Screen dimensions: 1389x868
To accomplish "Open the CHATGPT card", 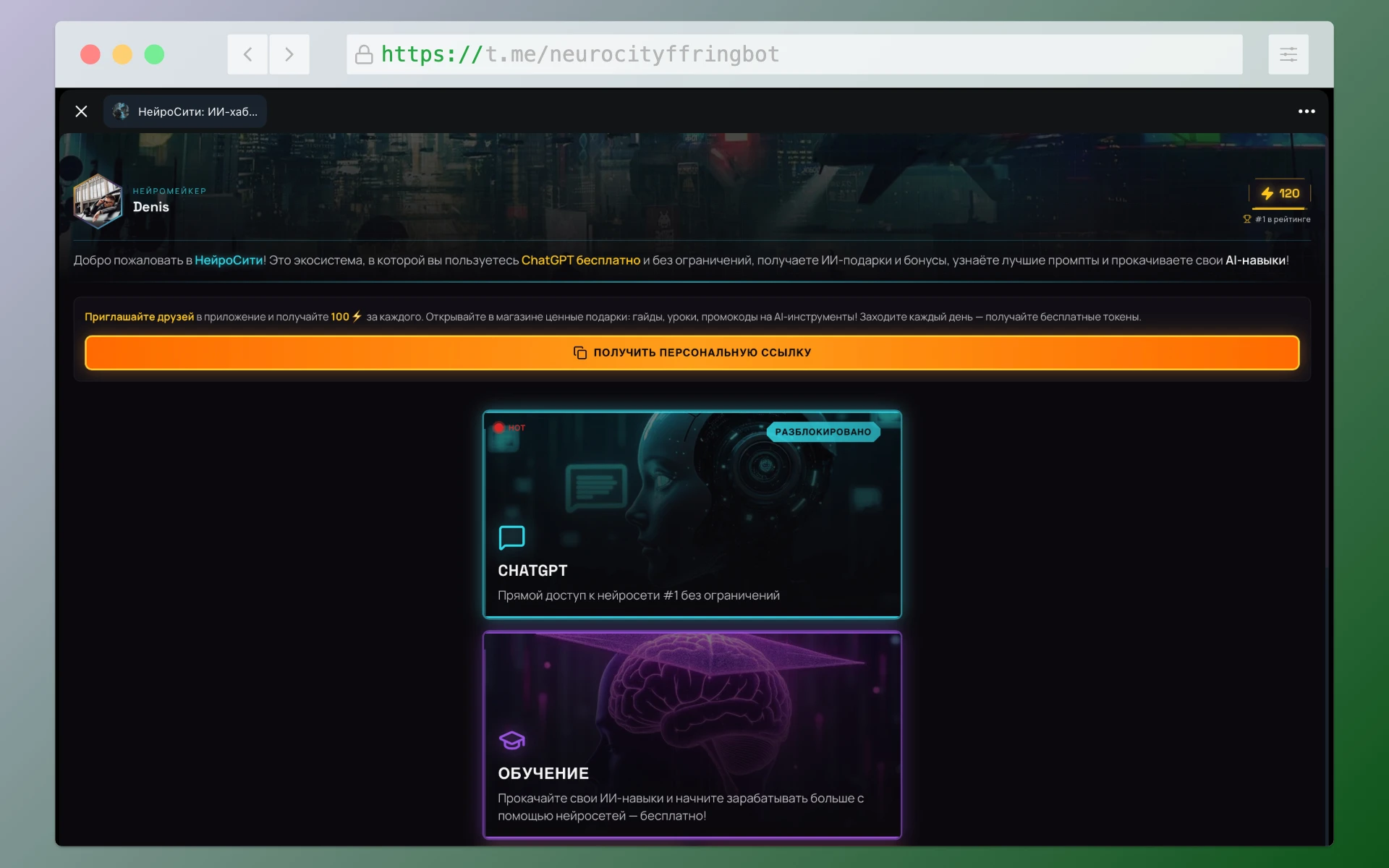I will [692, 514].
